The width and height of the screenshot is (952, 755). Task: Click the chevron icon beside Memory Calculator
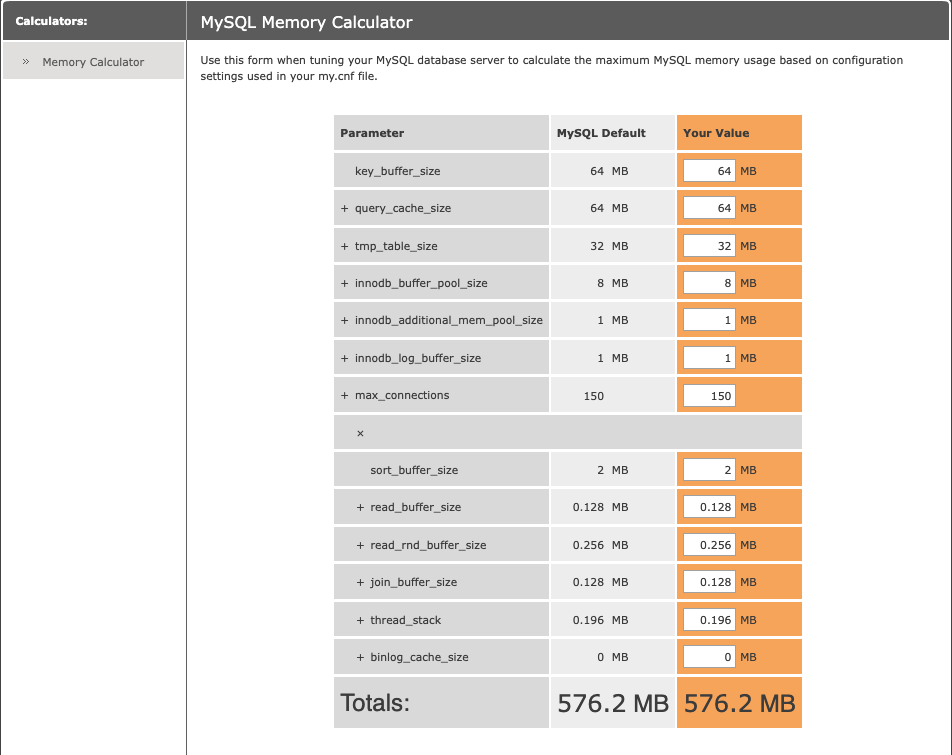point(26,61)
